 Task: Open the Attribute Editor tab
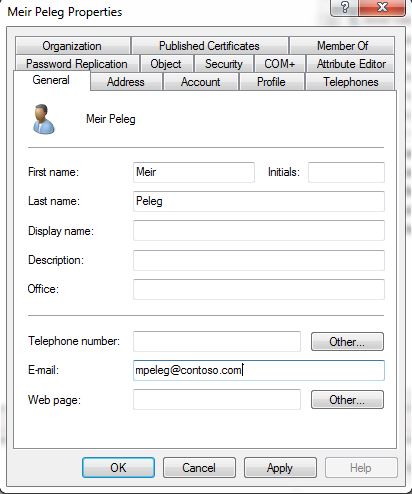(x=351, y=64)
